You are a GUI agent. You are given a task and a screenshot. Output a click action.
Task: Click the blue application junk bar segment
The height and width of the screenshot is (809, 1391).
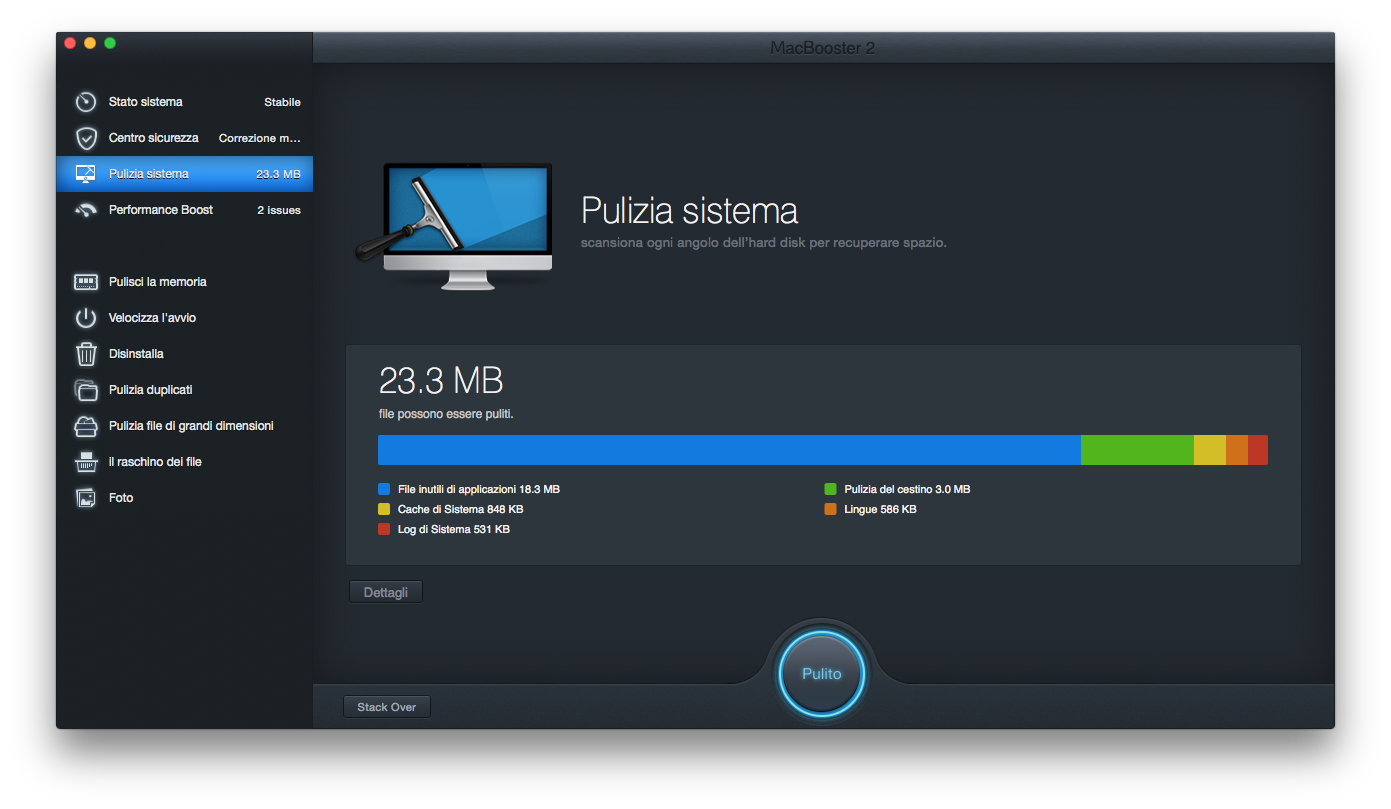coord(729,450)
